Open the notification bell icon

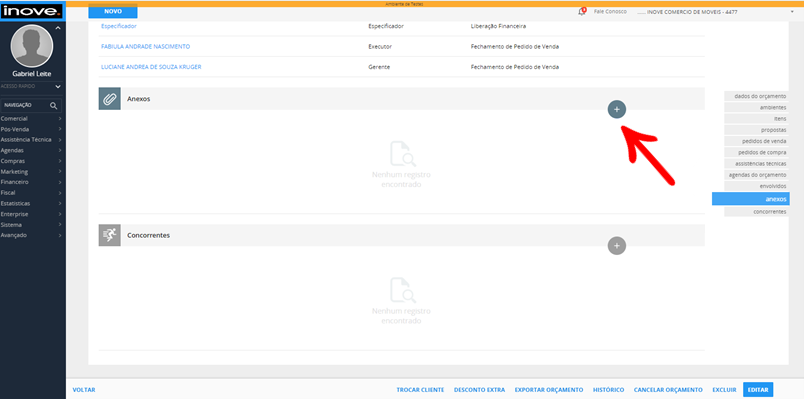click(581, 12)
